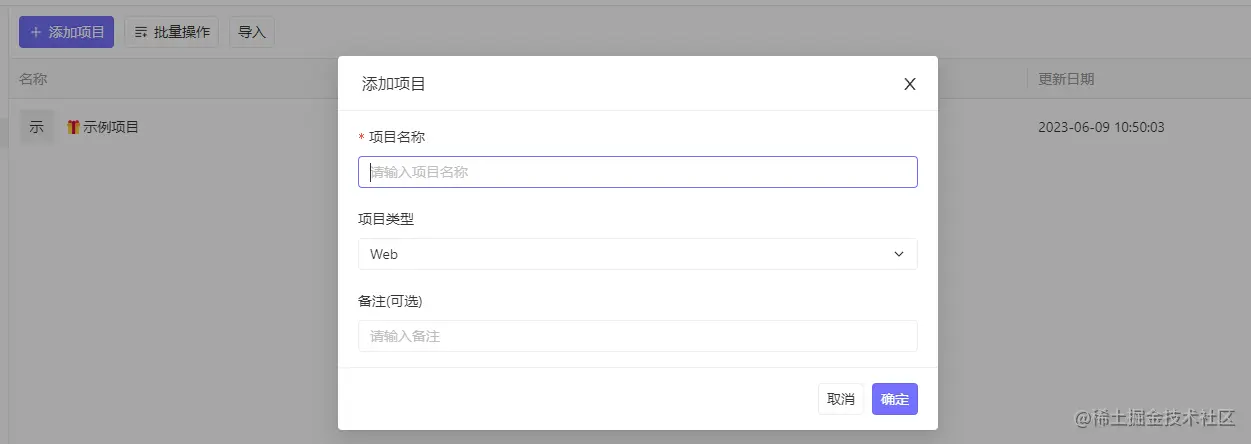This screenshot has height=444, width=1251.
Task: Click the 2023-06-09 10:50:03 date cell
Action: pos(1101,127)
